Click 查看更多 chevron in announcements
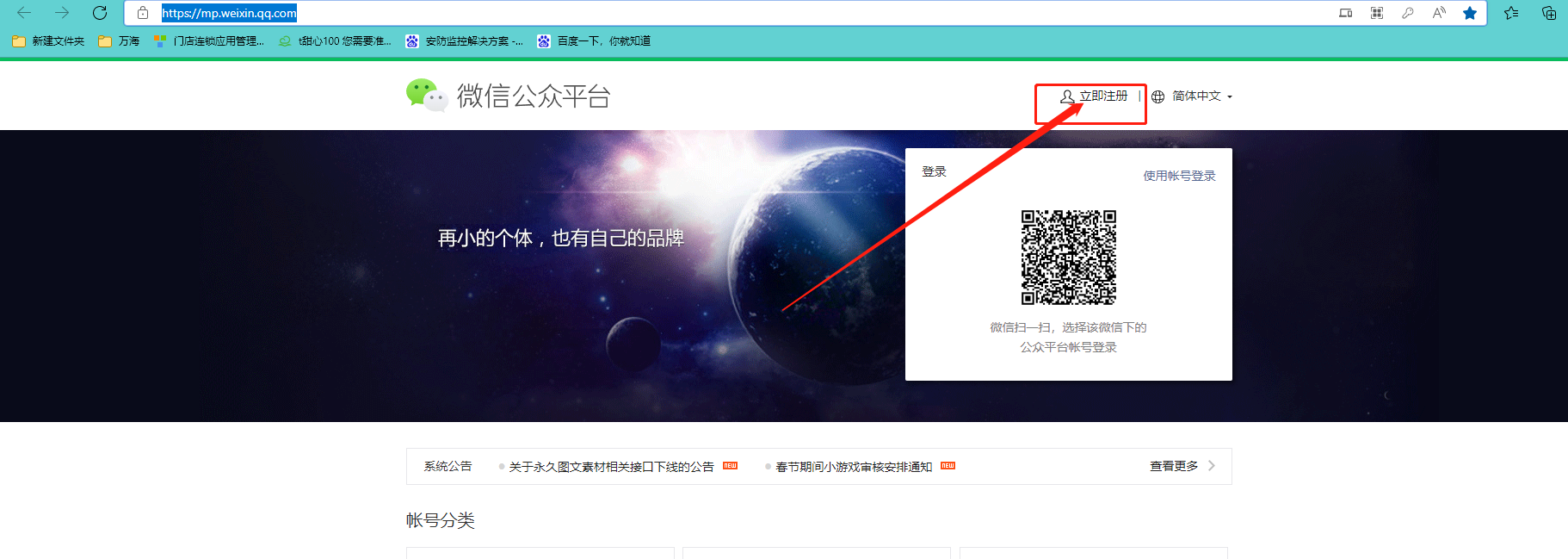The width and height of the screenshot is (1568, 559). [1211, 466]
